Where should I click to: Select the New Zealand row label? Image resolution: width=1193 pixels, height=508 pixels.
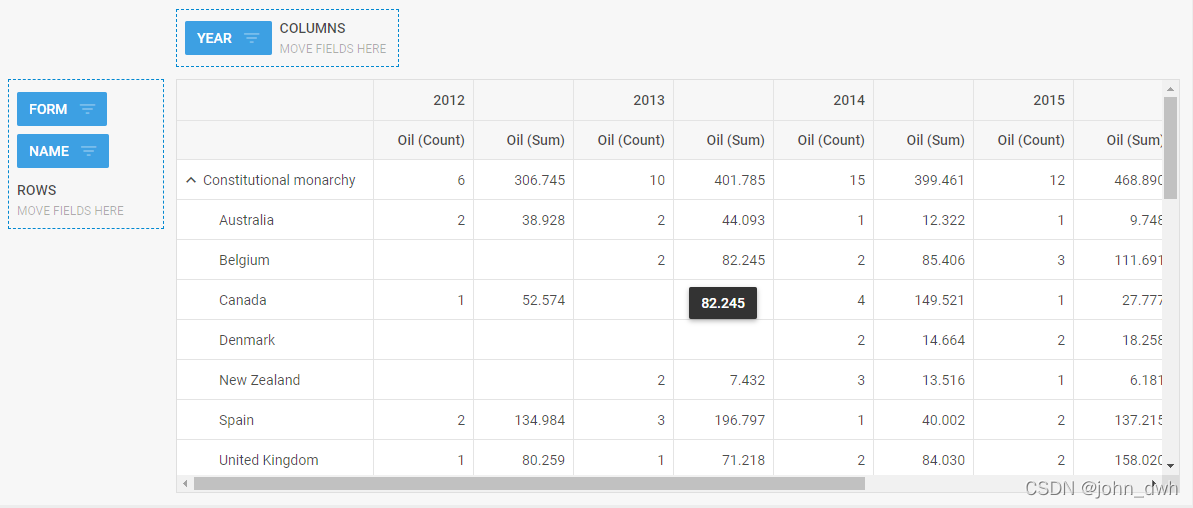(x=259, y=379)
